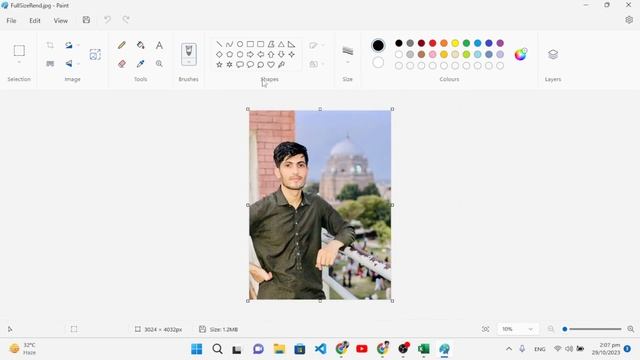Select the Pencil tool
The width and height of the screenshot is (640, 360).
(122, 45)
